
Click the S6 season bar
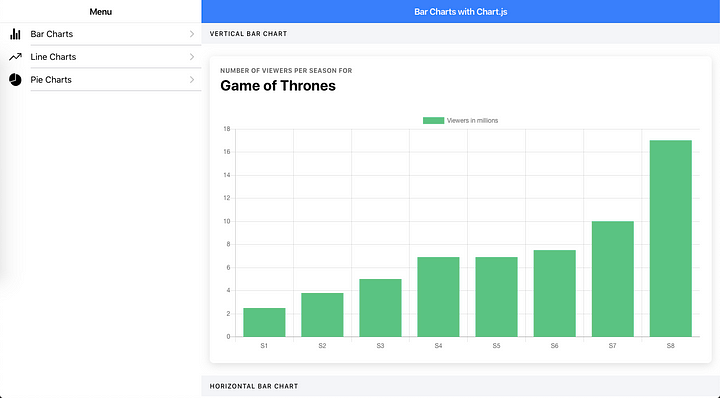tap(554, 293)
